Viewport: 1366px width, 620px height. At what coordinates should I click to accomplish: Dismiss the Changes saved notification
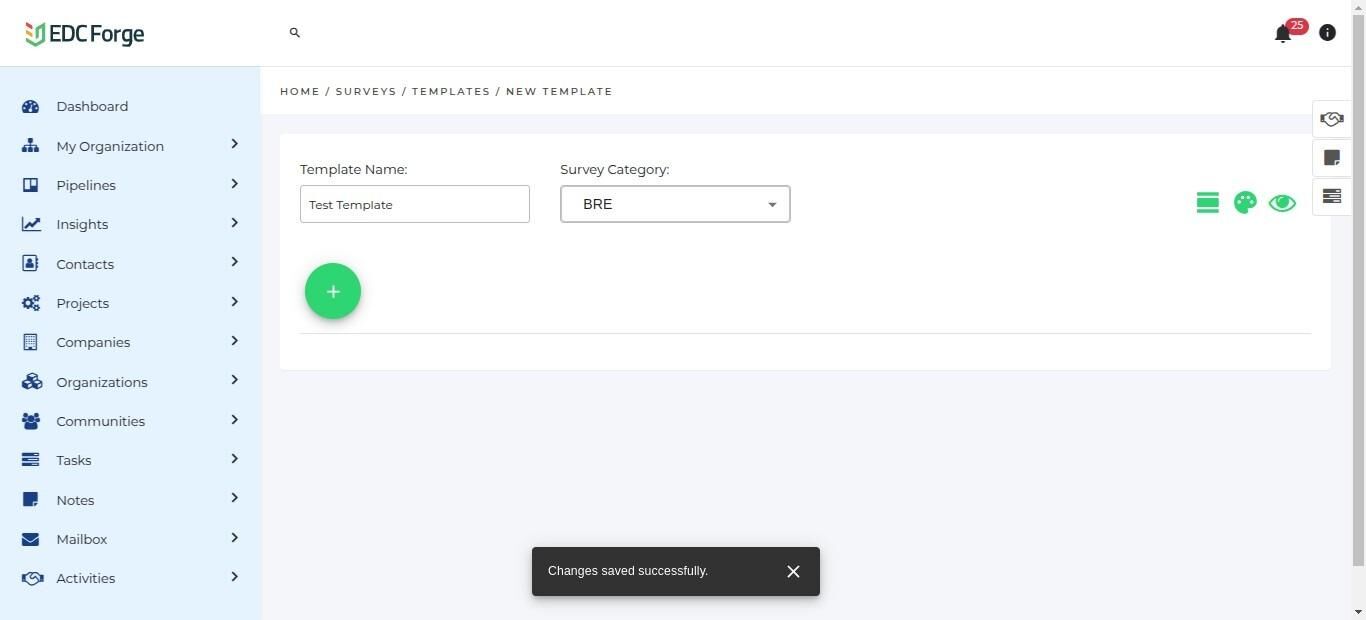tap(793, 571)
